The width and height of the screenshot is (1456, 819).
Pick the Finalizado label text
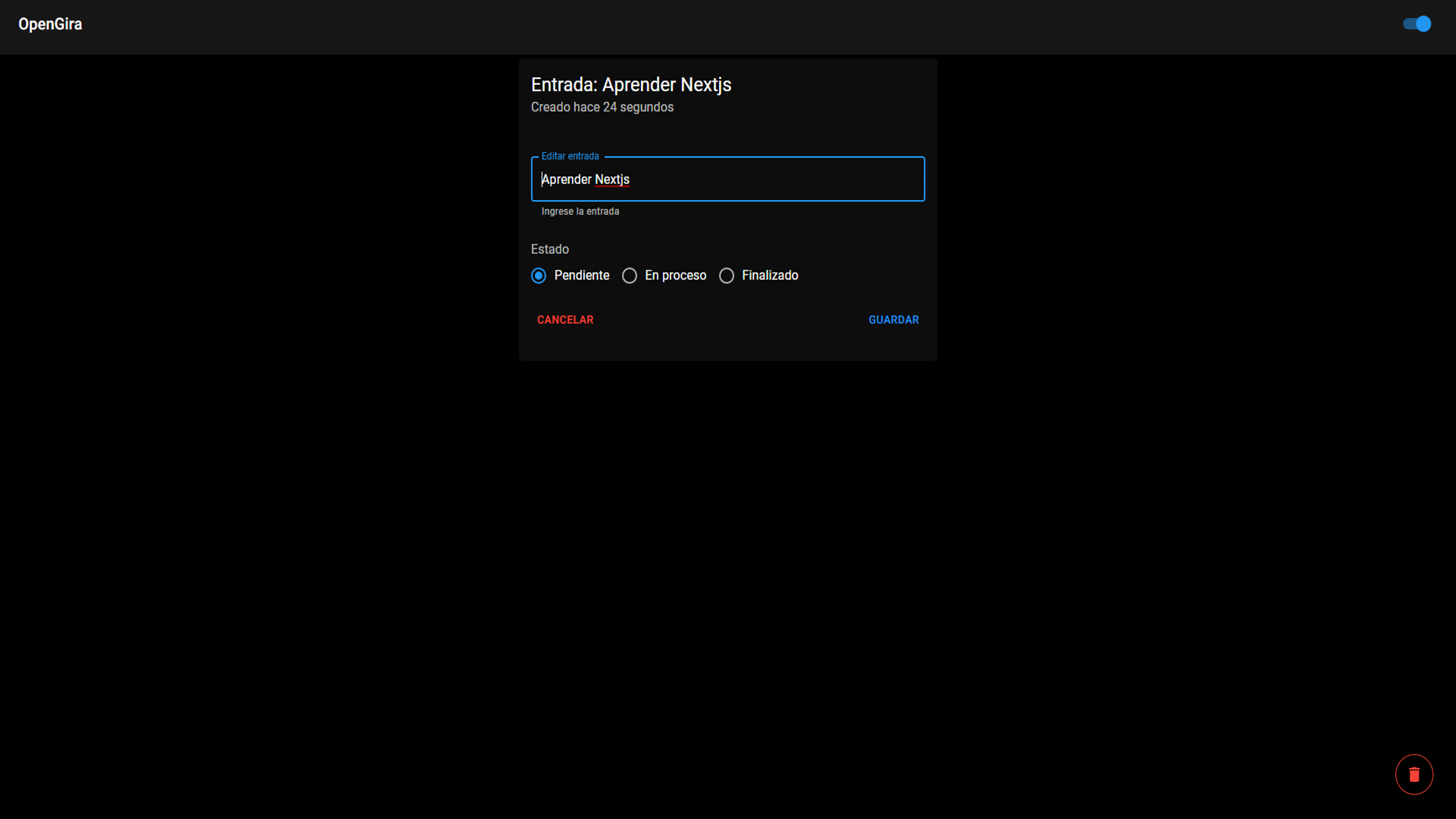point(770,275)
